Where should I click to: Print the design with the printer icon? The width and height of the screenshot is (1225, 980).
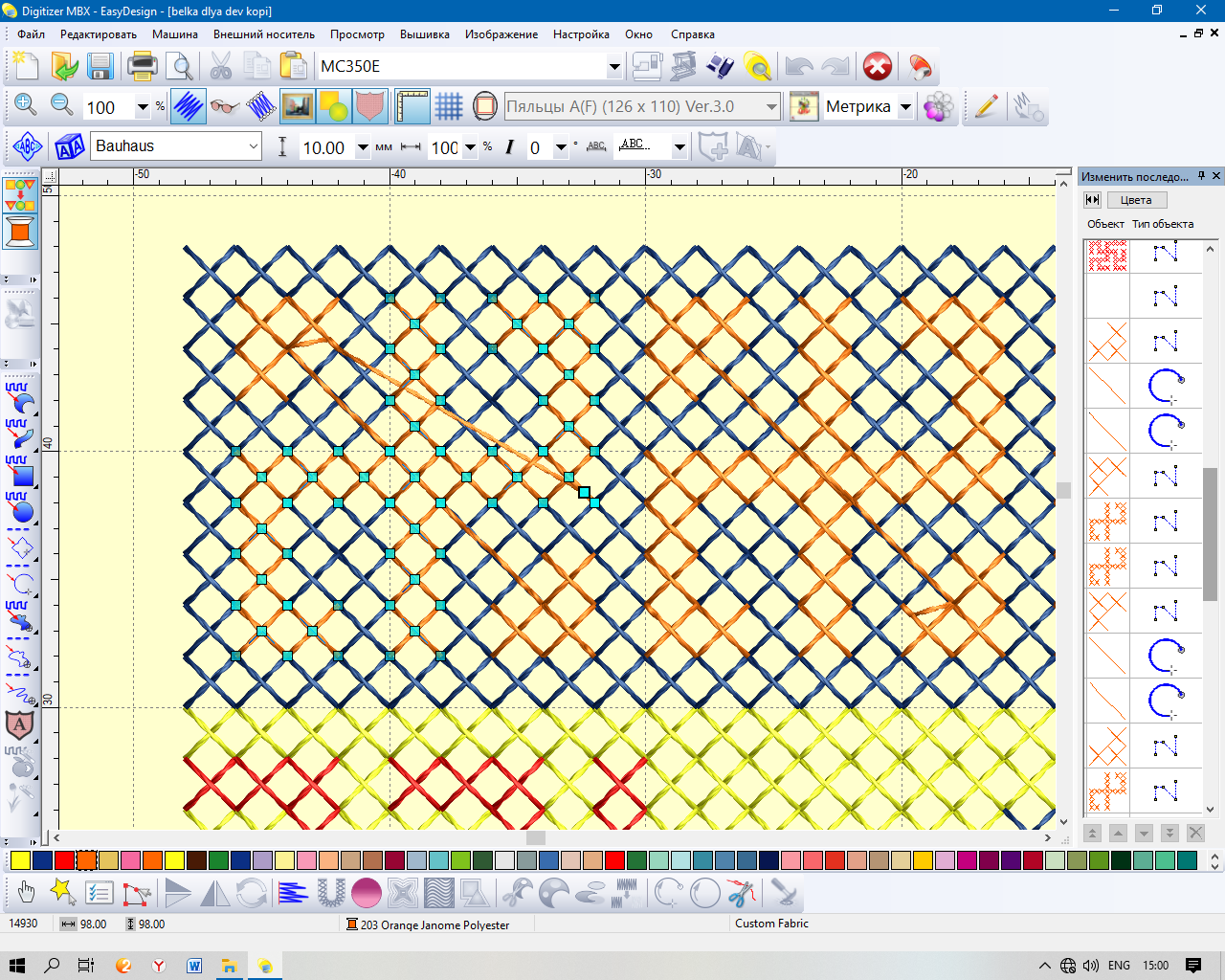pyautogui.click(x=143, y=66)
